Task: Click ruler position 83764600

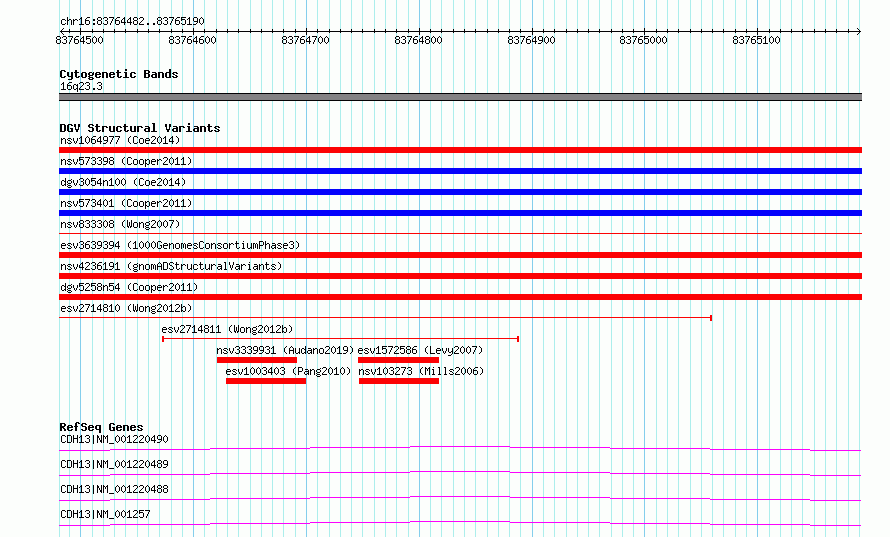Action: coord(192,40)
